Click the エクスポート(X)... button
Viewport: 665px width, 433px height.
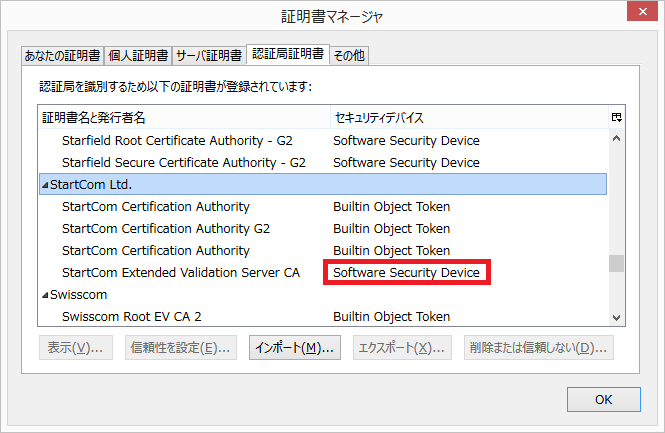point(402,348)
